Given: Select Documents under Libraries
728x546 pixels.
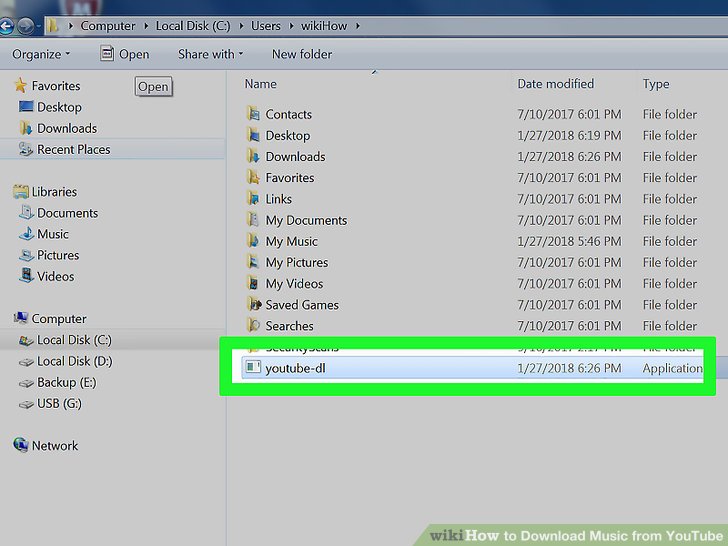Looking at the screenshot, I should (67, 213).
